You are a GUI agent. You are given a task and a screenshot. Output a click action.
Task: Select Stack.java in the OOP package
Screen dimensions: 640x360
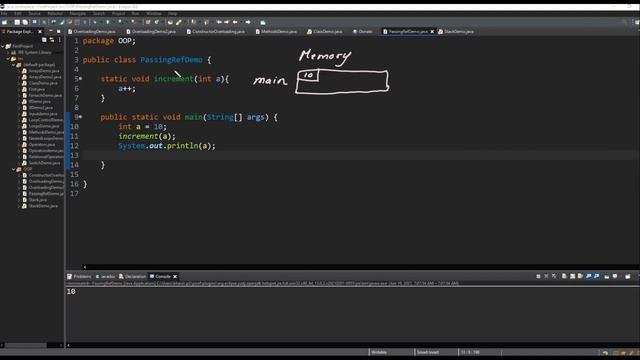pyautogui.click(x=38, y=200)
